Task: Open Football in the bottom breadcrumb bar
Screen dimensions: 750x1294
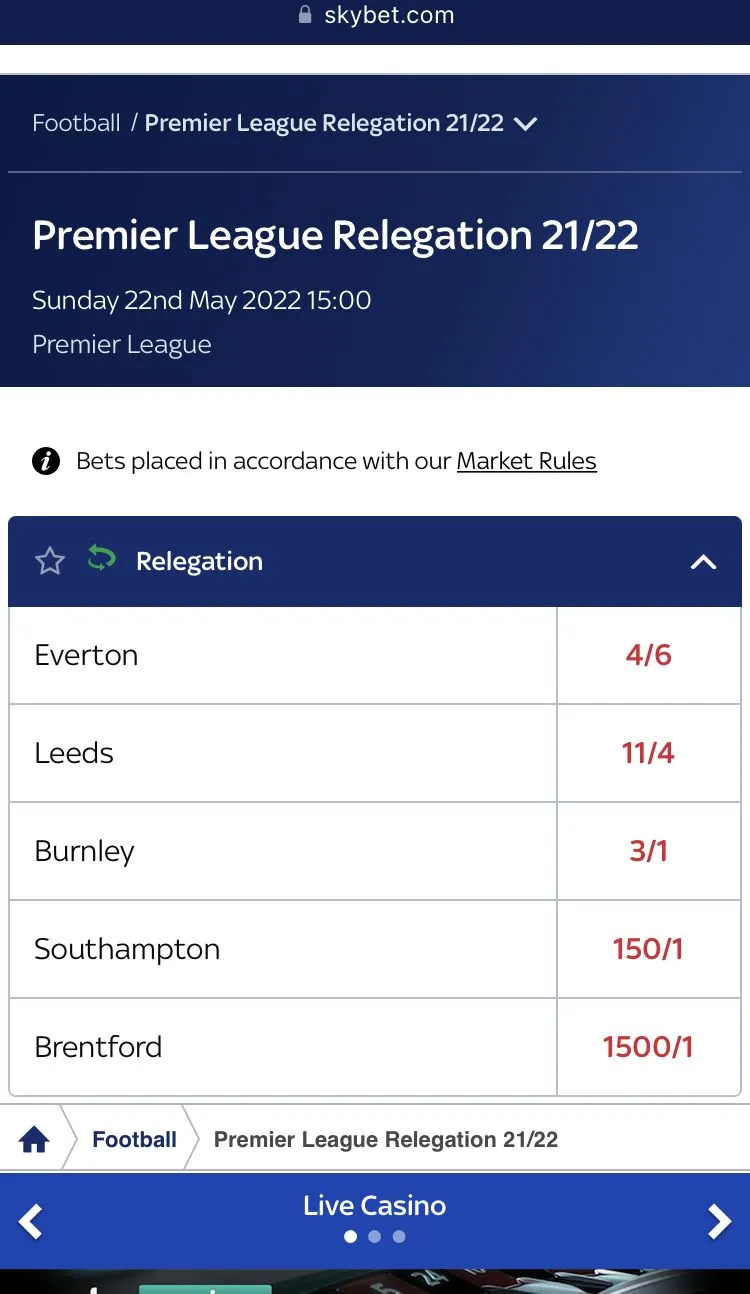Action: pos(134,1140)
